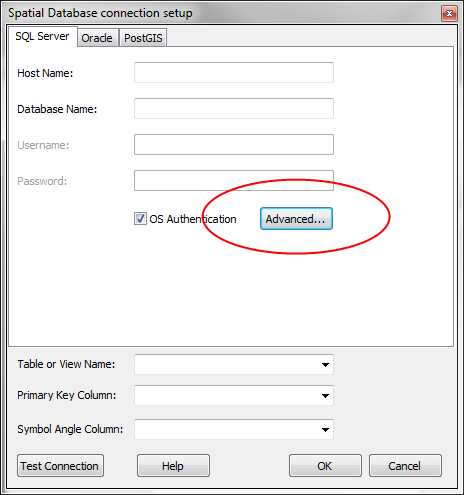The image size is (464, 495).
Task: Open the Advanced... connection options
Action: click(x=296, y=219)
